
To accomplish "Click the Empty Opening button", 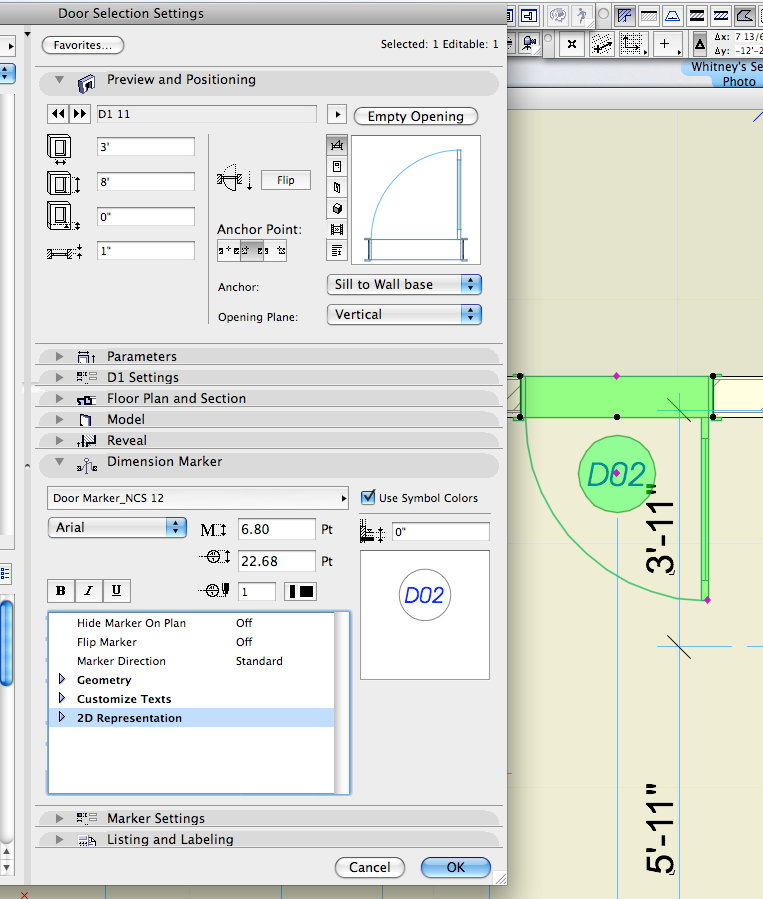I will (415, 116).
